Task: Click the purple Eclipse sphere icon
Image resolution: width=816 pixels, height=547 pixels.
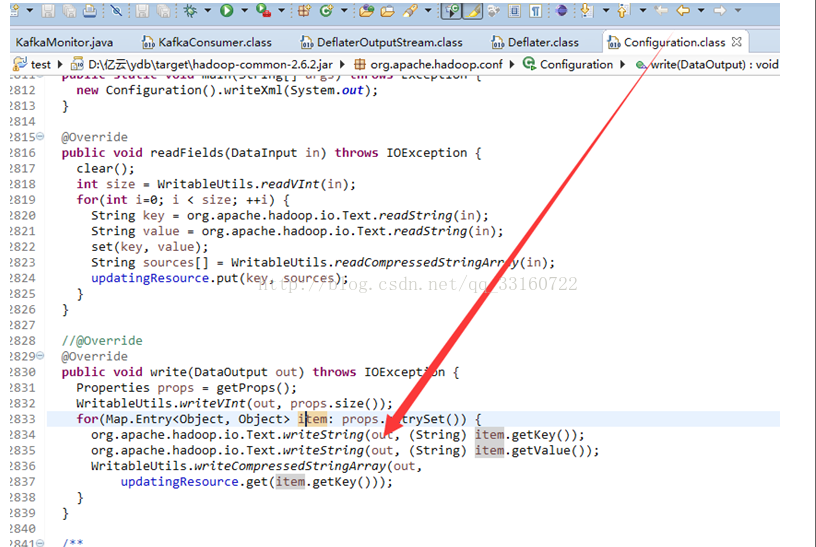Action: (x=561, y=10)
